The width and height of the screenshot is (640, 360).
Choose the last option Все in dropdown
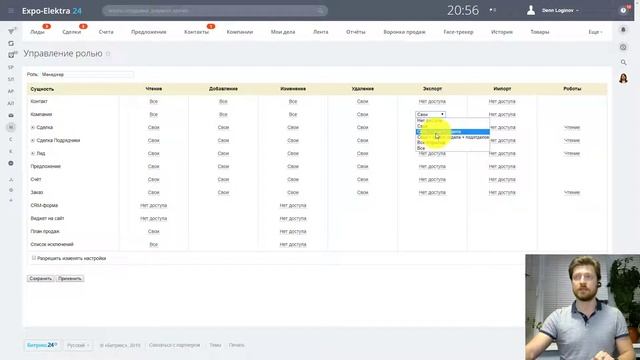(x=452, y=148)
